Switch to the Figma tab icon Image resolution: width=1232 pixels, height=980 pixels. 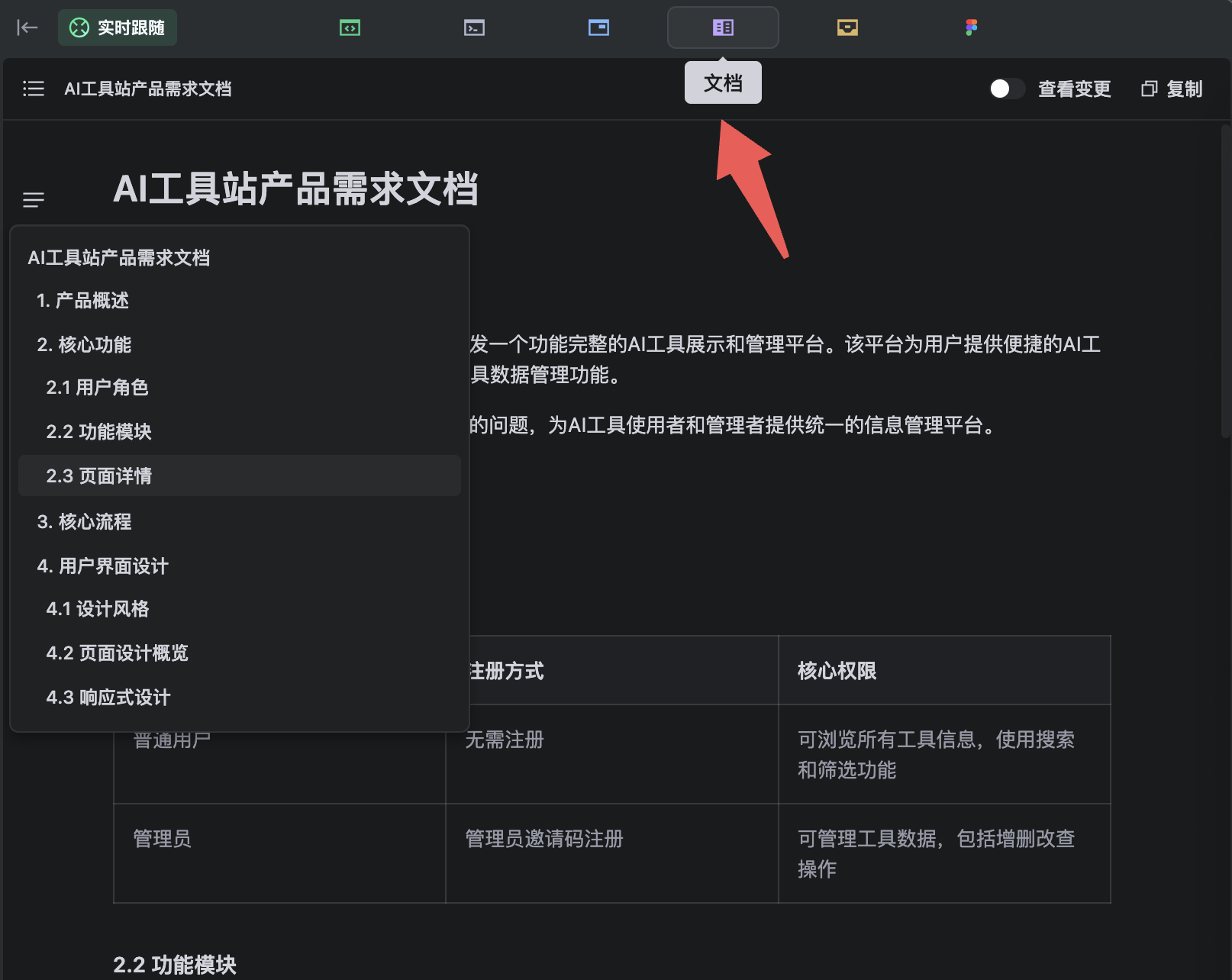(x=971, y=28)
